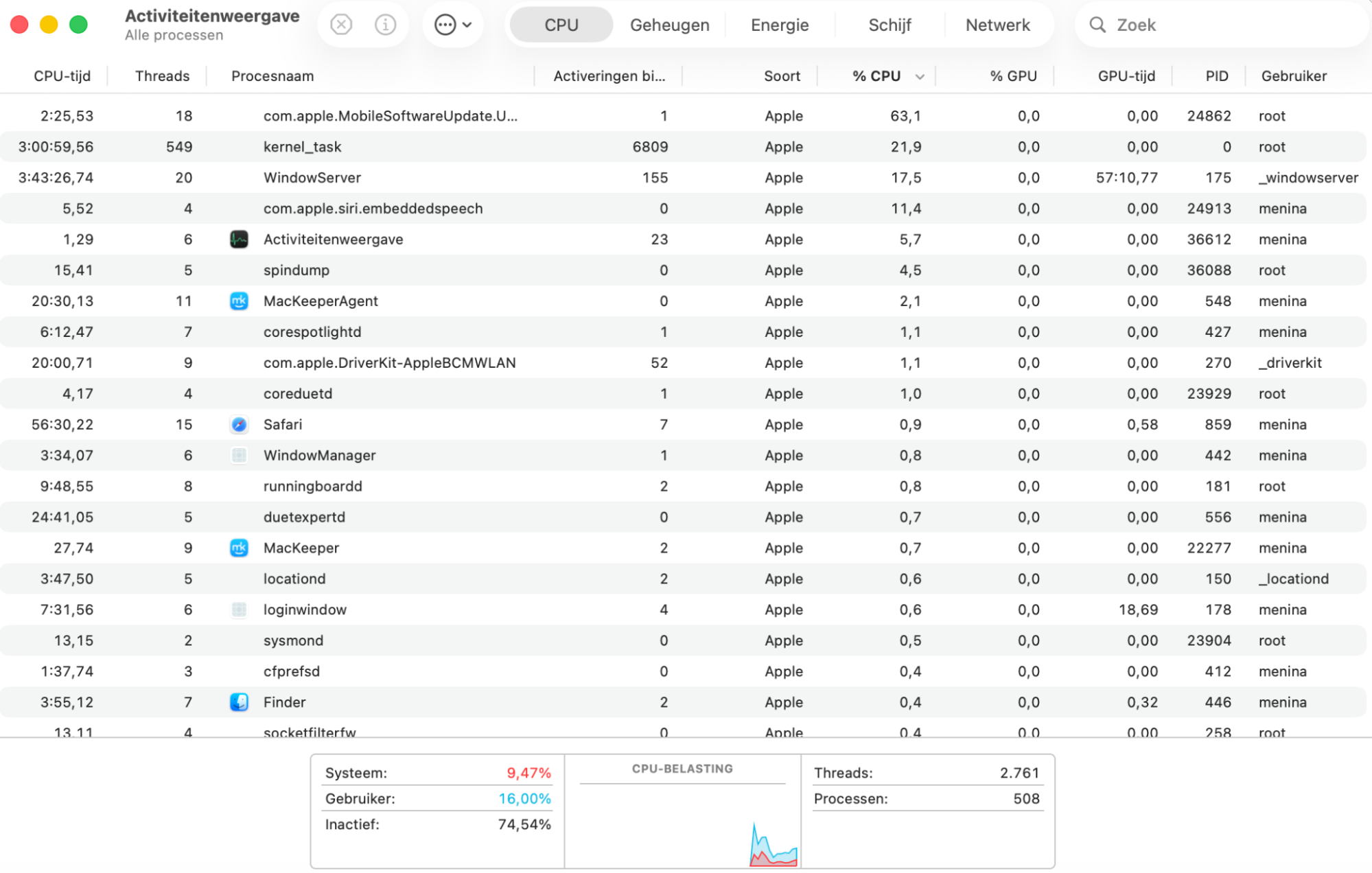The width and height of the screenshot is (1372, 873).
Task: Select the coreduetd process row
Action: coord(683,394)
